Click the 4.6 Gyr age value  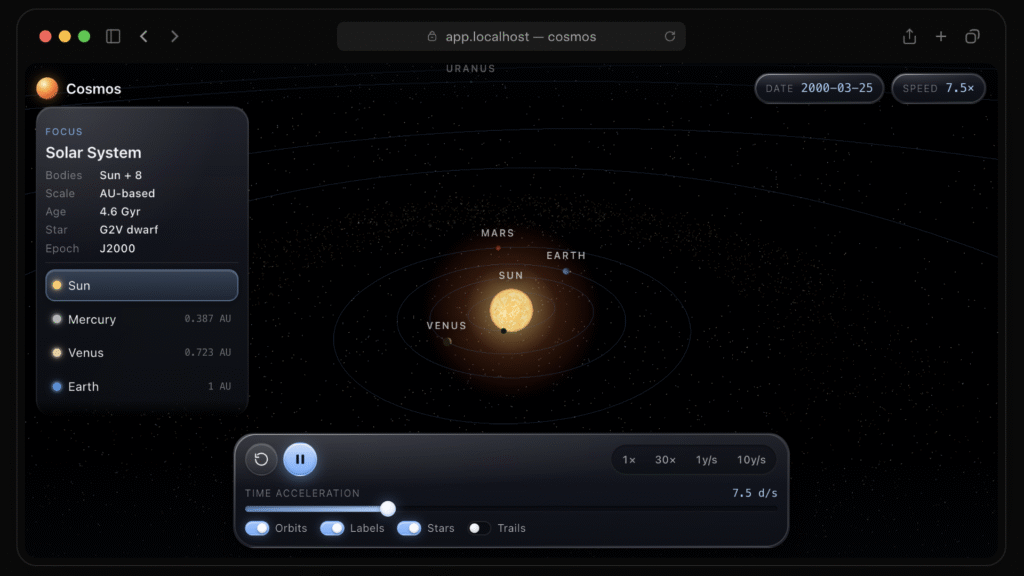tap(120, 212)
